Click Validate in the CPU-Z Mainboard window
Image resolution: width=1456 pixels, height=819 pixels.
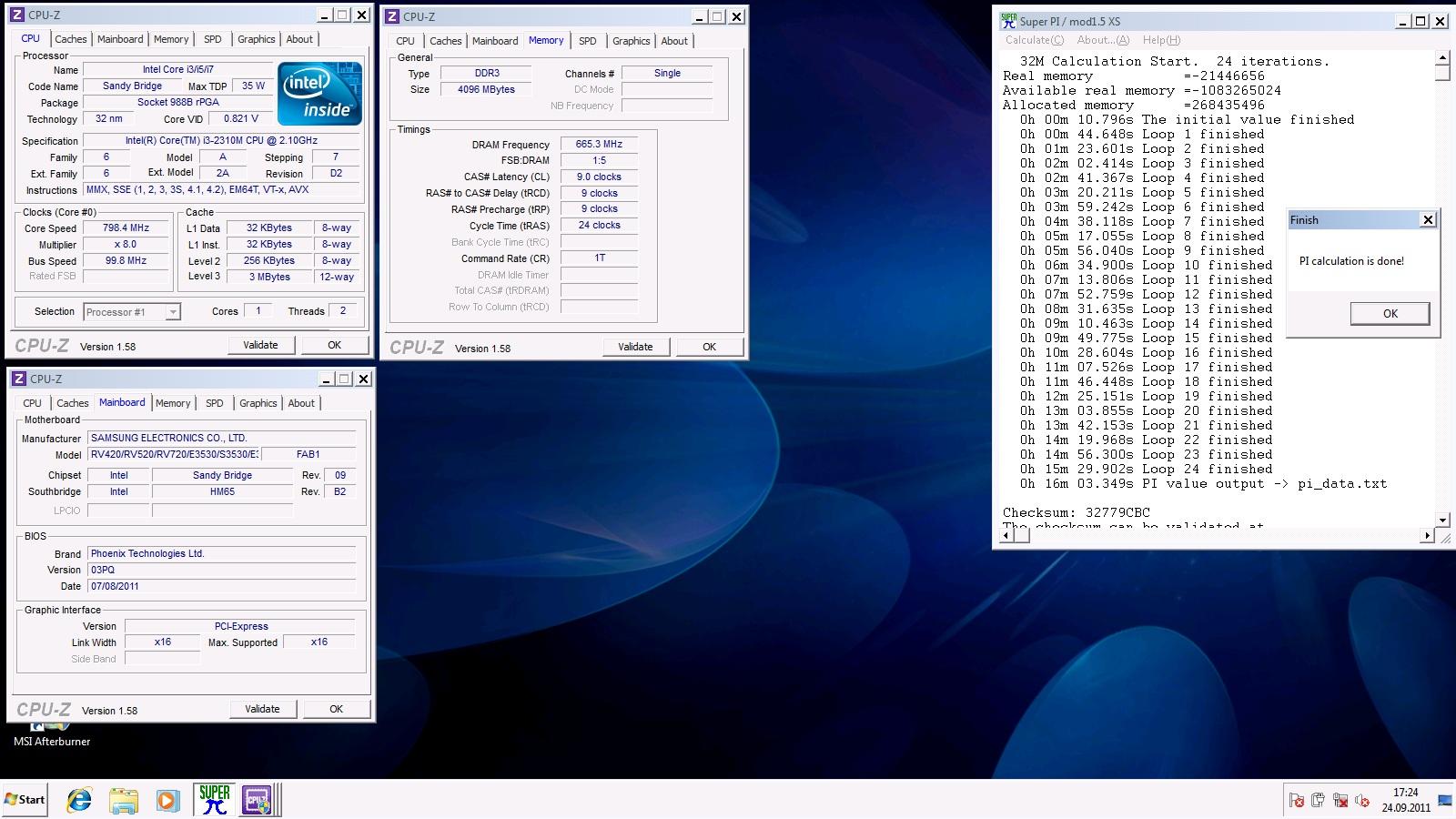[x=262, y=709]
